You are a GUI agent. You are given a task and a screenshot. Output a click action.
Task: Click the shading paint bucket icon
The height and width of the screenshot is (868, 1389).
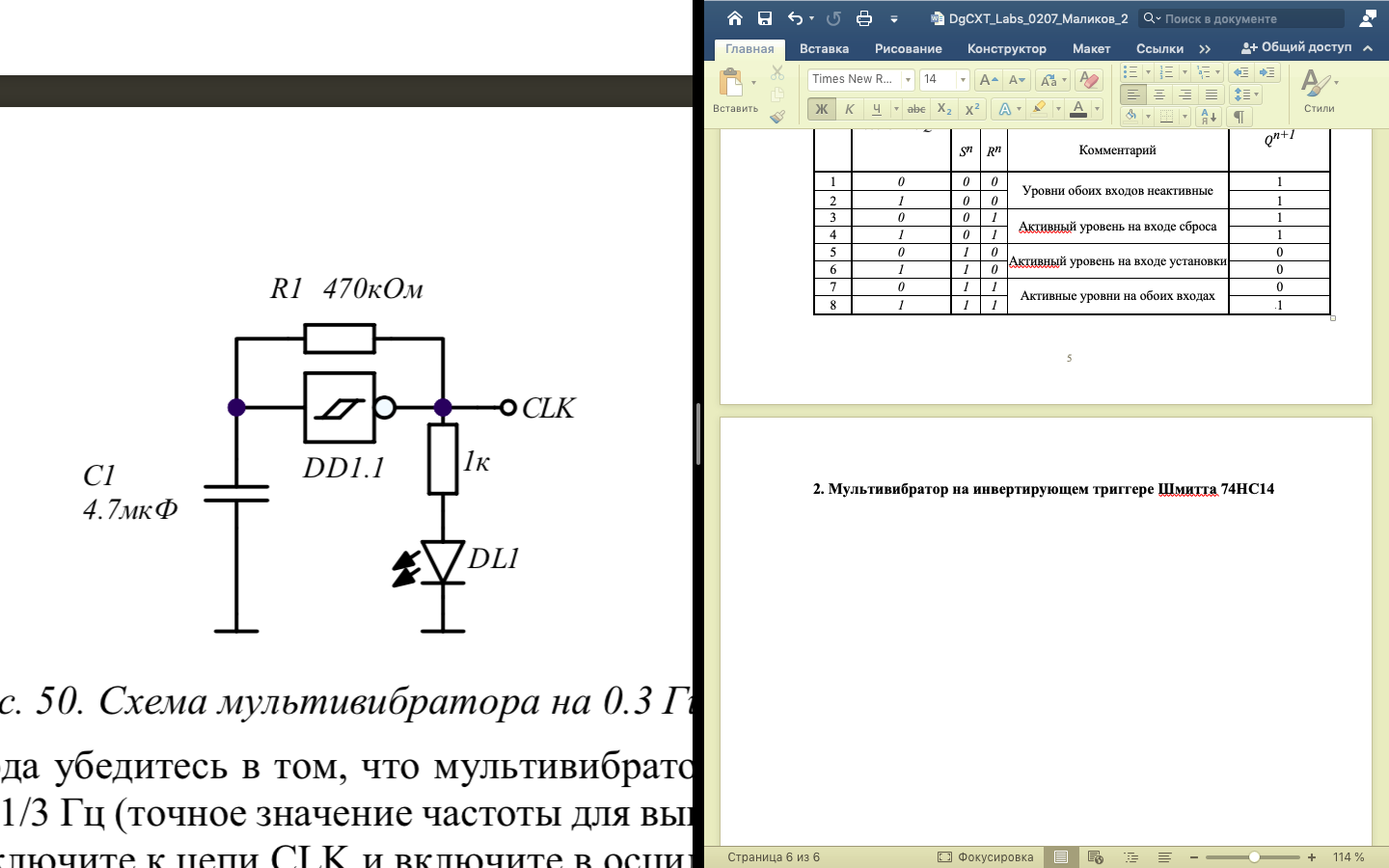click(x=1130, y=117)
